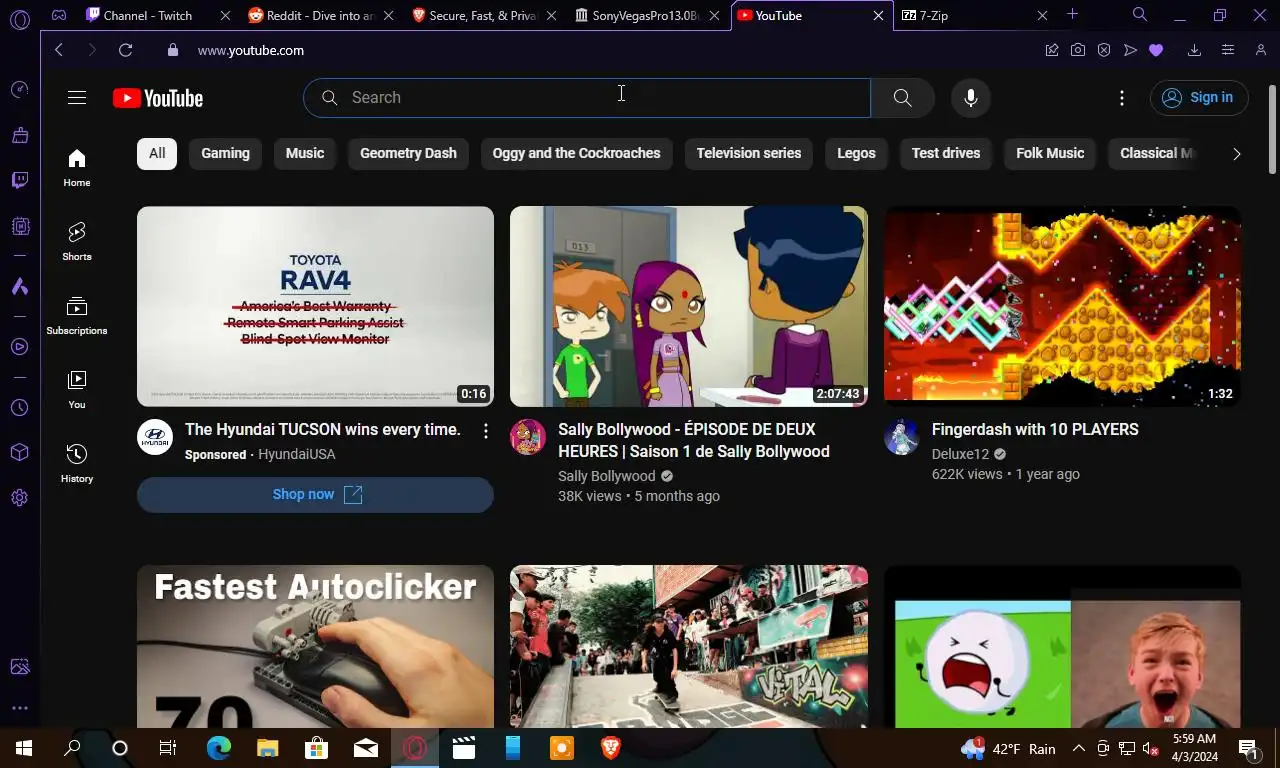
Task: Reload the YouTube page
Action: 125,50
